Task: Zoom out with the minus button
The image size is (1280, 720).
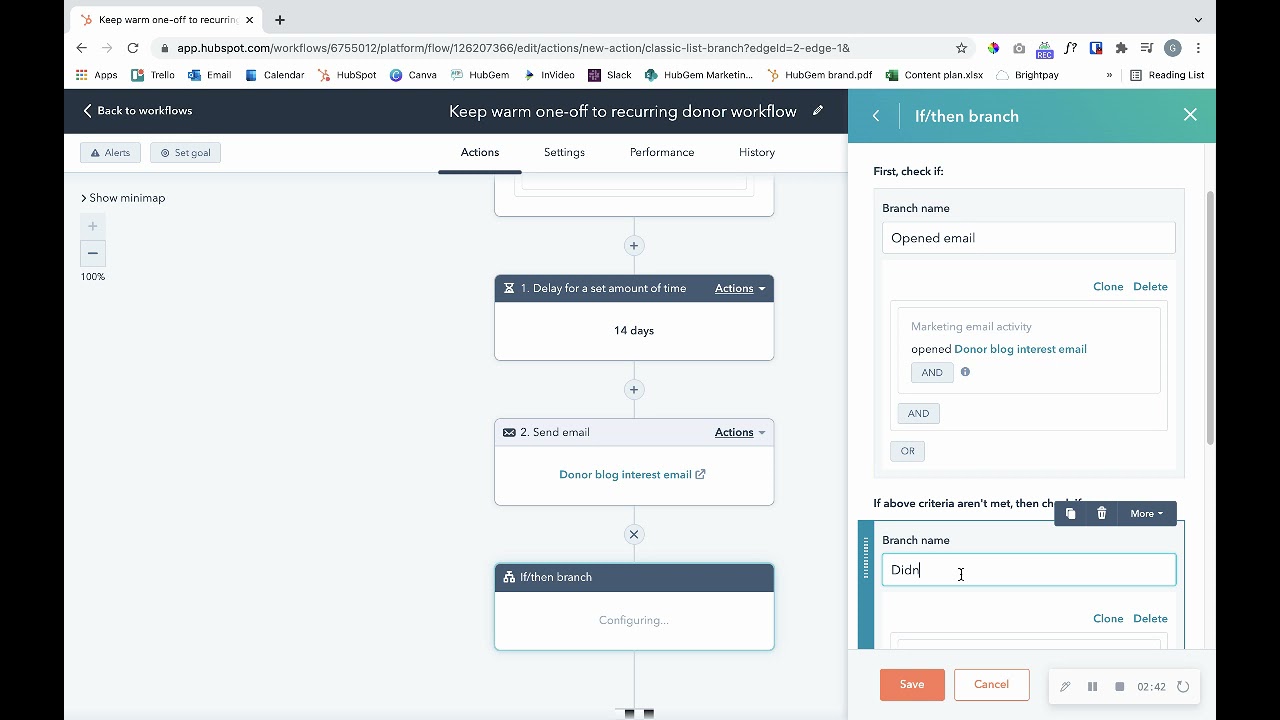Action: click(x=93, y=253)
